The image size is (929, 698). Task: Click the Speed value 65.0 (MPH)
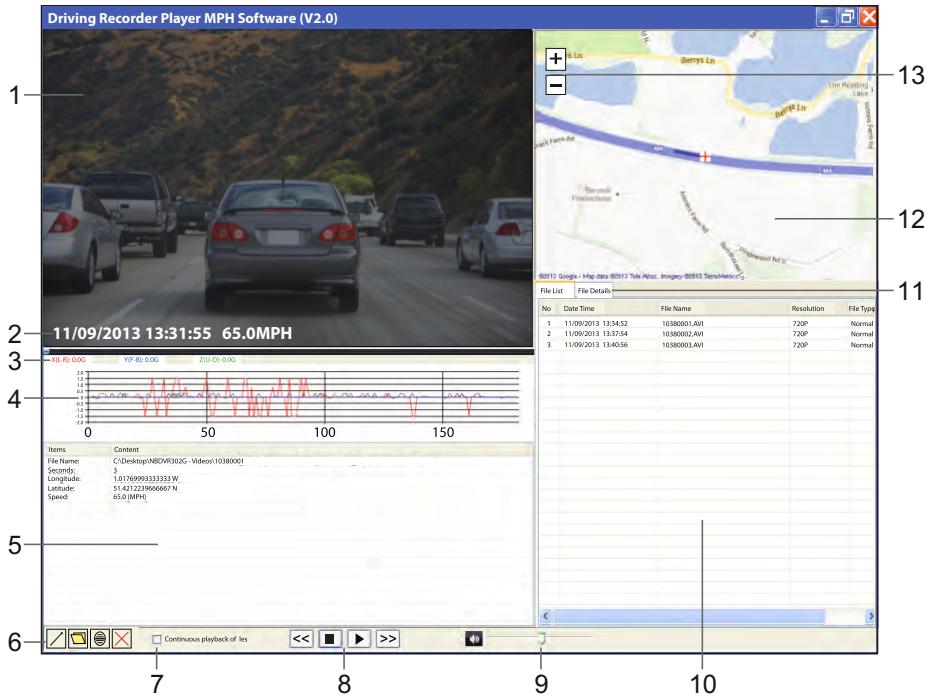pos(130,497)
